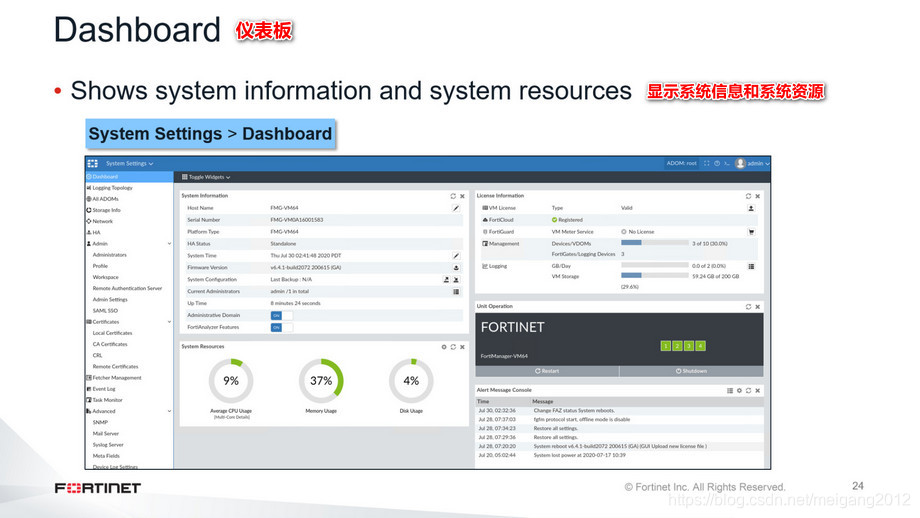Open the Toggle Widgets dropdown
The width and height of the screenshot is (920, 518).
coord(206,177)
